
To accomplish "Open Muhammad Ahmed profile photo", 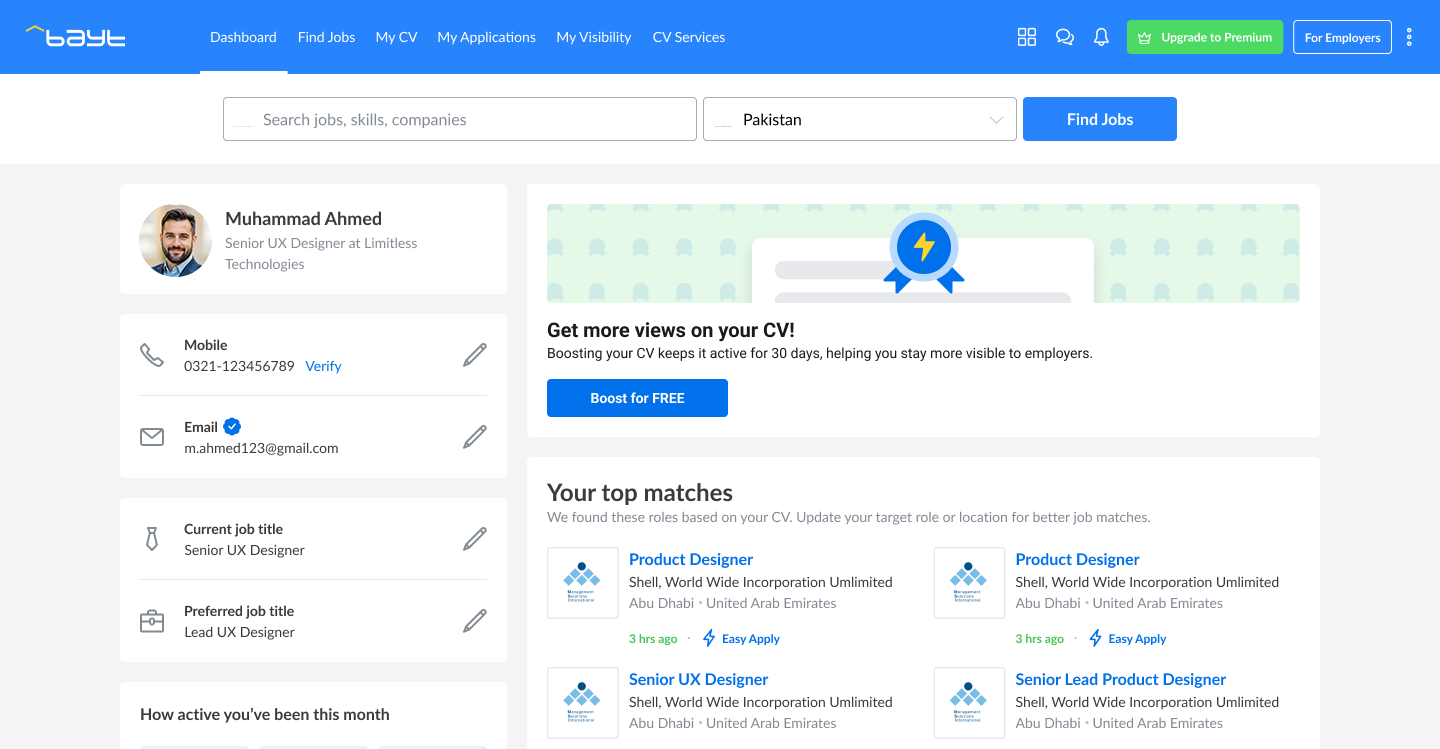I will pos(176,240).
